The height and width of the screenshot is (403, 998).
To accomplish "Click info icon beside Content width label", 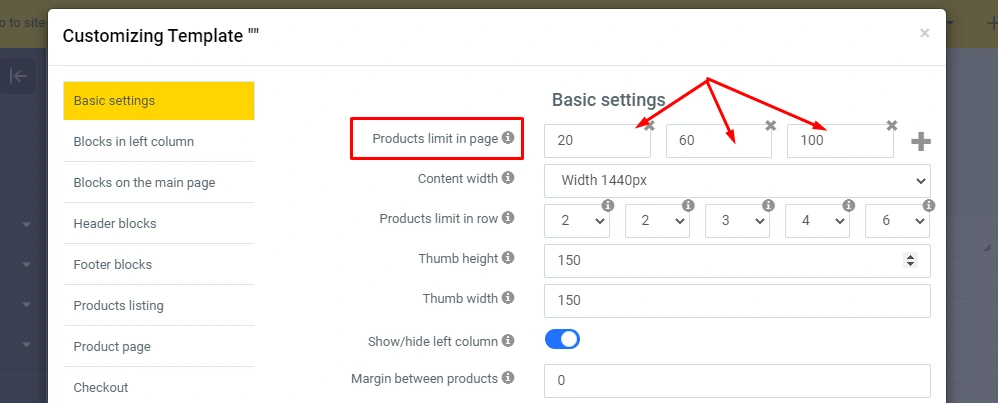I will (508, 178).
